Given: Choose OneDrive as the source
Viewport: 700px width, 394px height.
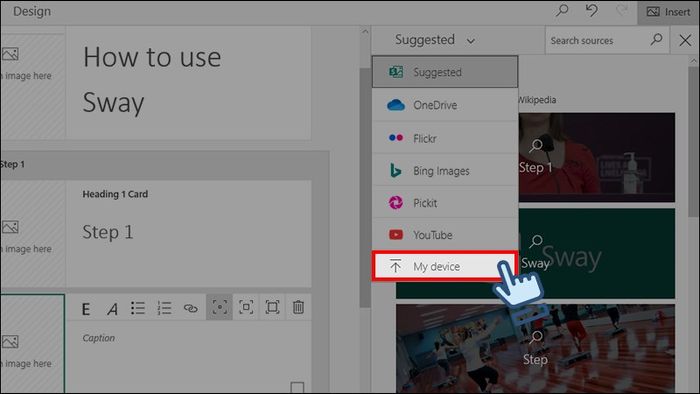Looking at the screenshot, I should pyautogui.click(x=445, y=105).
